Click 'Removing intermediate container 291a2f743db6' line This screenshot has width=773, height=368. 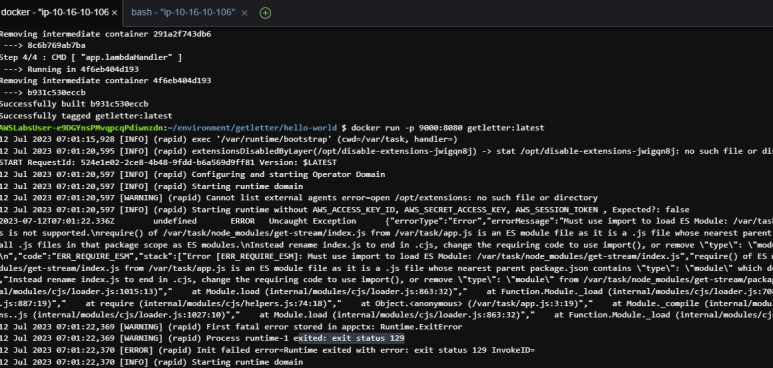[105, 34]
